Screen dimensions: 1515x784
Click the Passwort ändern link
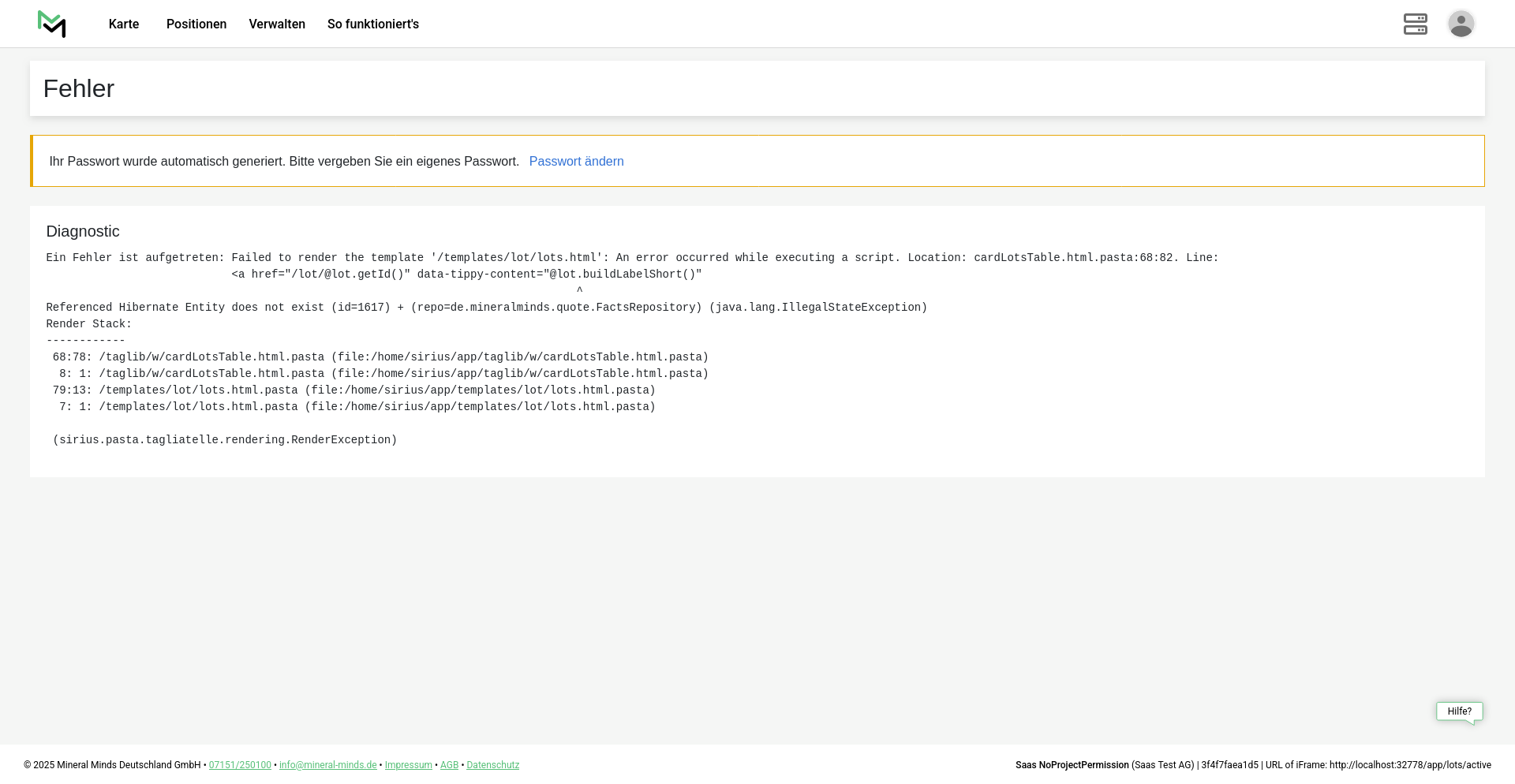[x=576, y=162]
